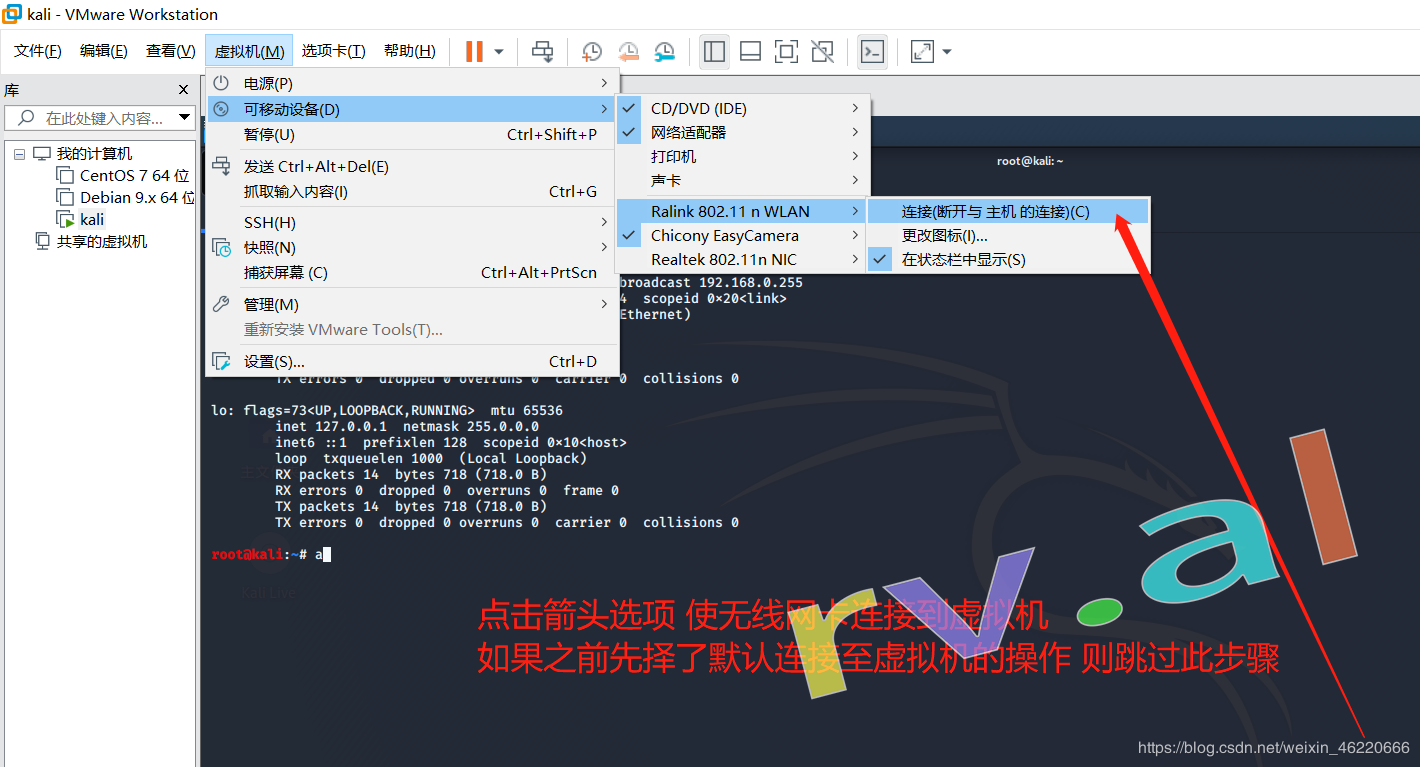The width and height of the screenshot is (1420, 767).
Task: Choose 更改图标(I)... option
Action: (x=1008, y=236)
